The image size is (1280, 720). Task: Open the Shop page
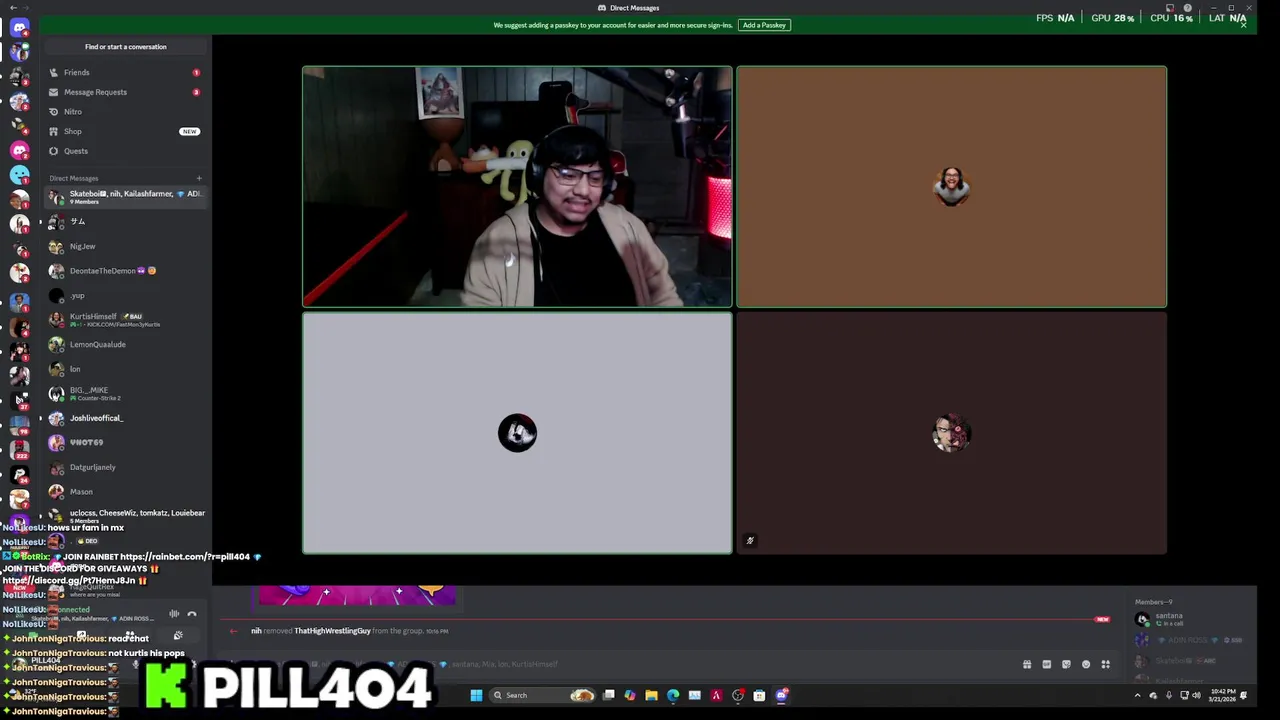coord(125,131)
